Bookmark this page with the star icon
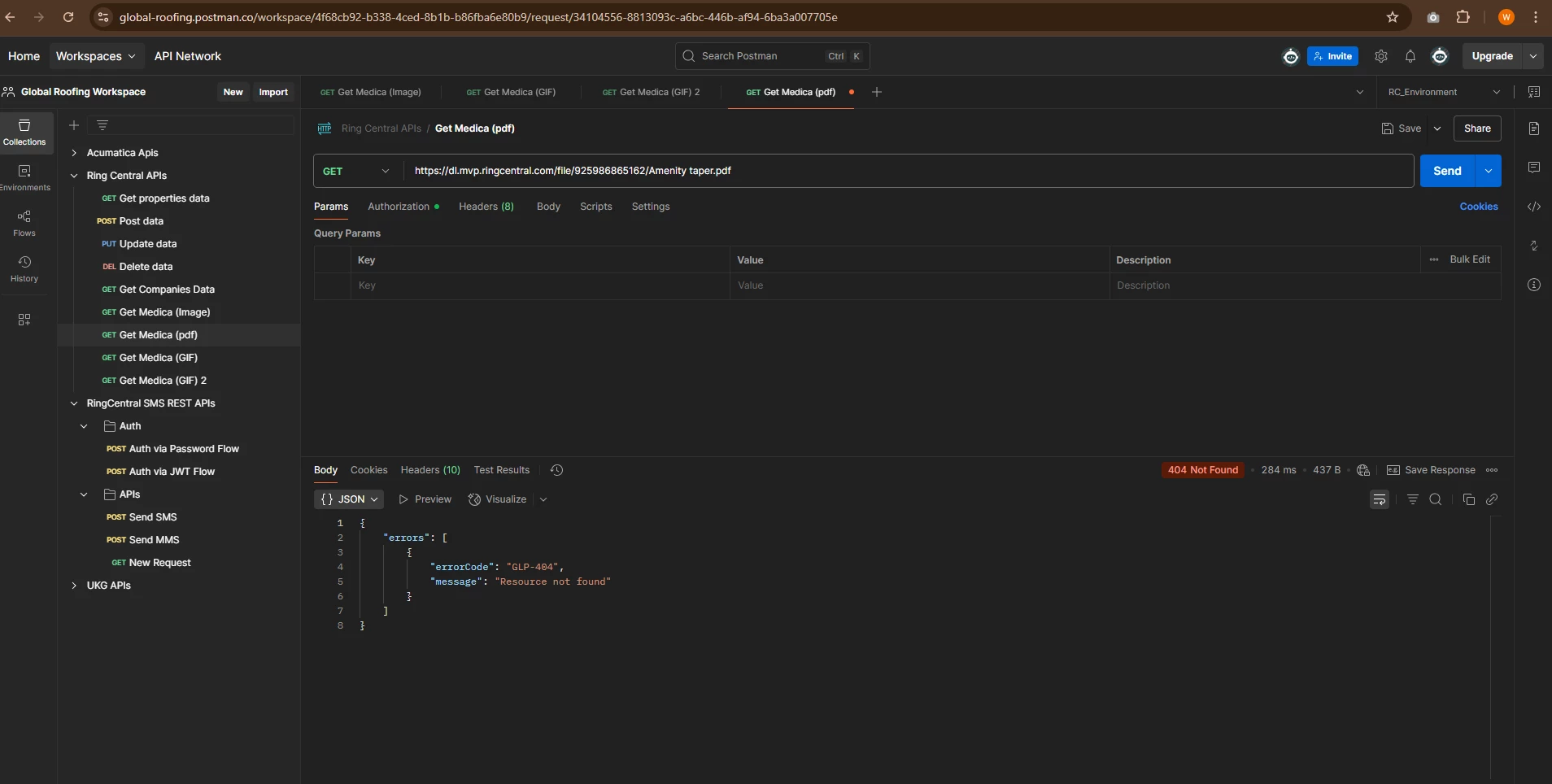This screenshot has height=784, width=1552. [x=1393, y=17]
